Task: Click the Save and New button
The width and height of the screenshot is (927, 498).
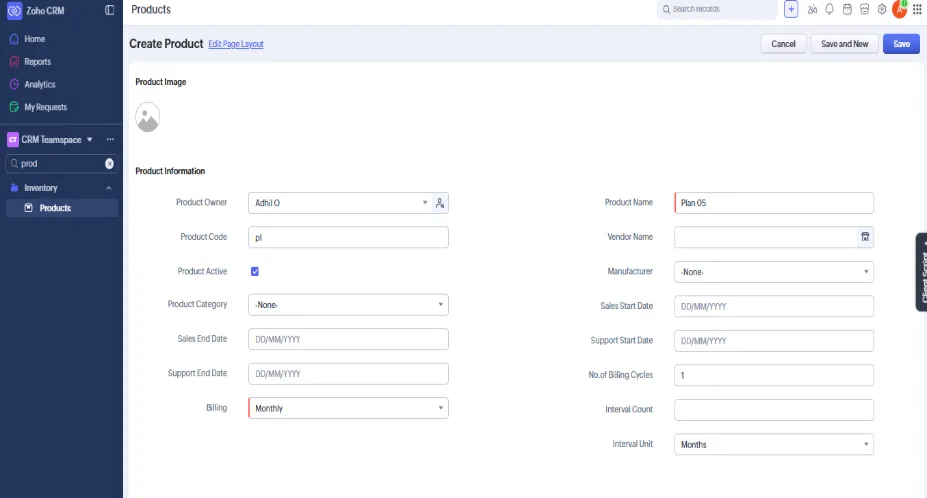Action: pyautogui.click(x=844, y=44)
